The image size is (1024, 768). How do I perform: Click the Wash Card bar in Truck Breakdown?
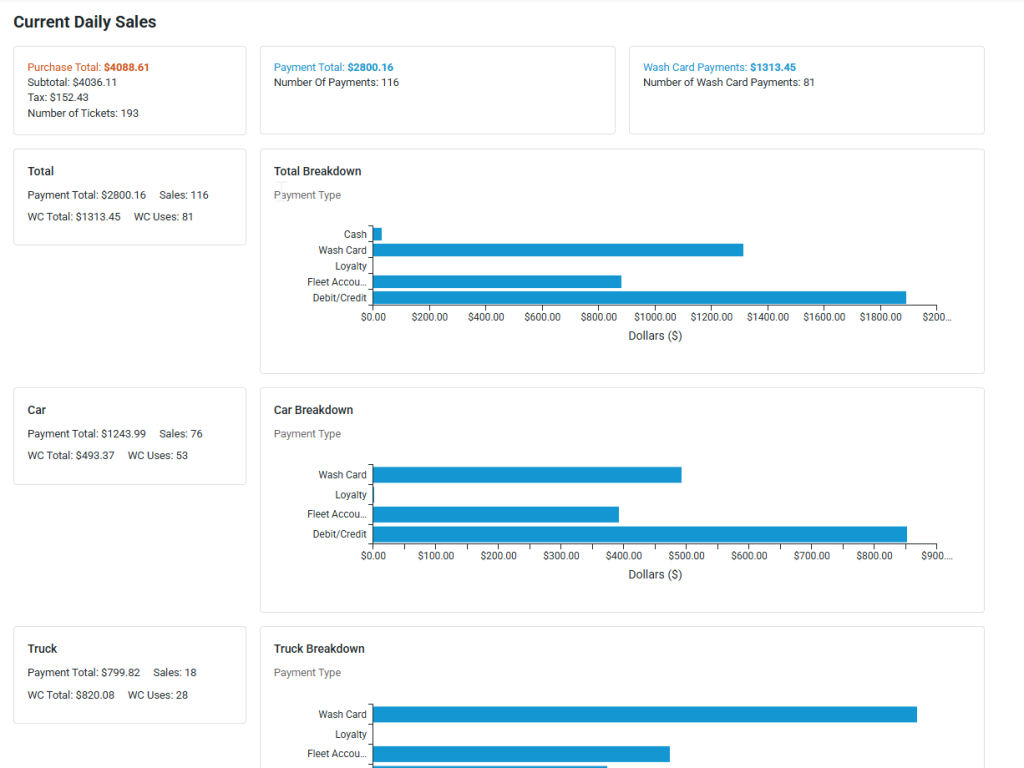tap(645, 714)
